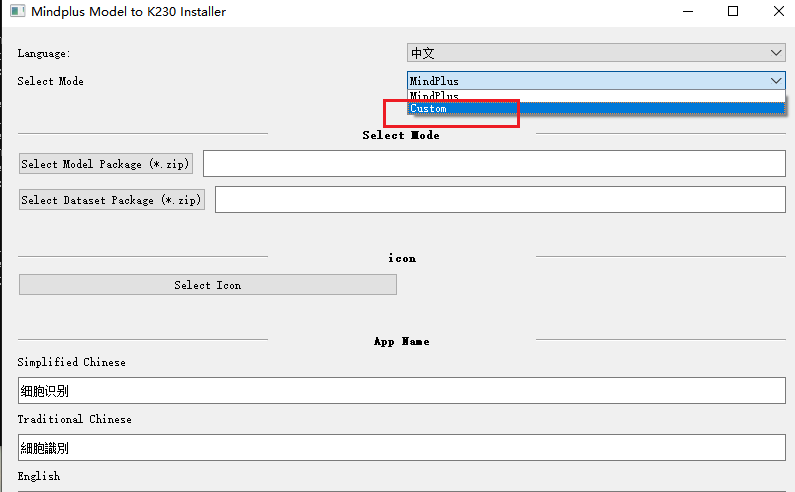Image resolution: width=795 pixels, height=492 pixels.
Task: Click the "Select Mode" label on the left
Action: (51, 81)
